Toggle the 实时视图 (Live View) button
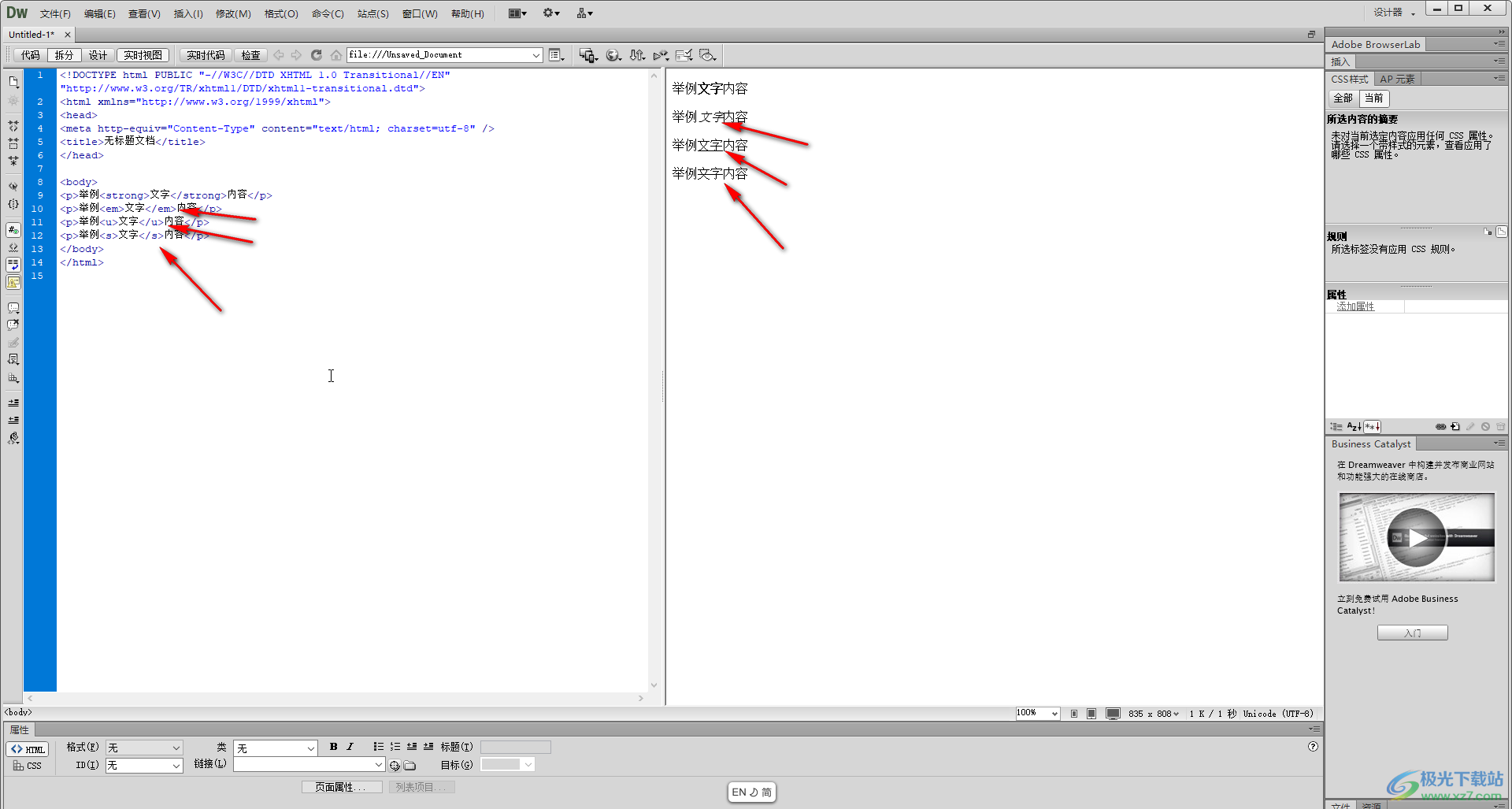Screen dimensions: 1512x809 (143, 55)
